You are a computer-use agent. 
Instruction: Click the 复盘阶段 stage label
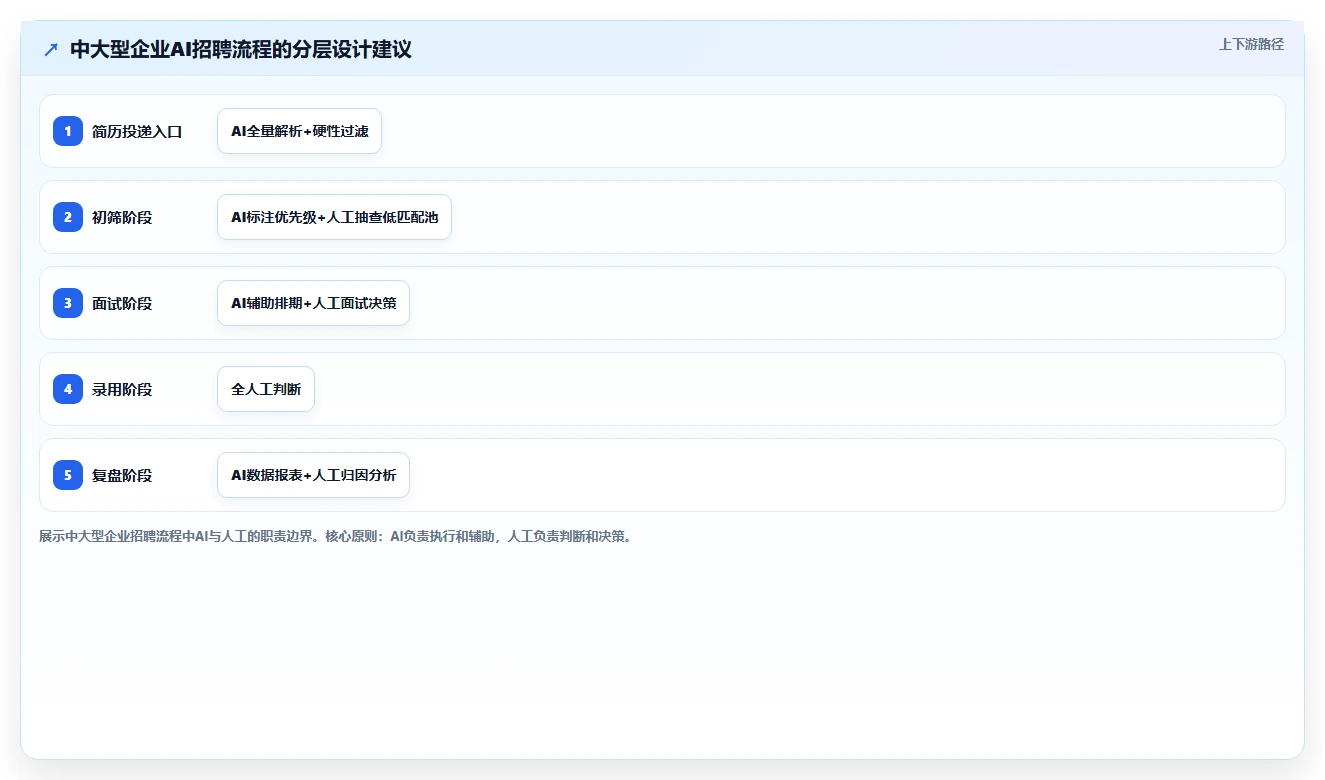(x=122, y=475)
